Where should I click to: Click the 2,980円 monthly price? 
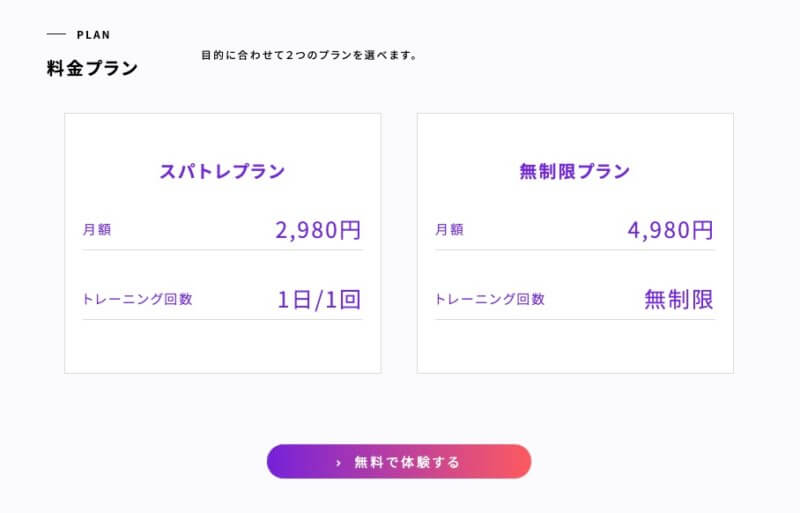click(x=318, y=230)
